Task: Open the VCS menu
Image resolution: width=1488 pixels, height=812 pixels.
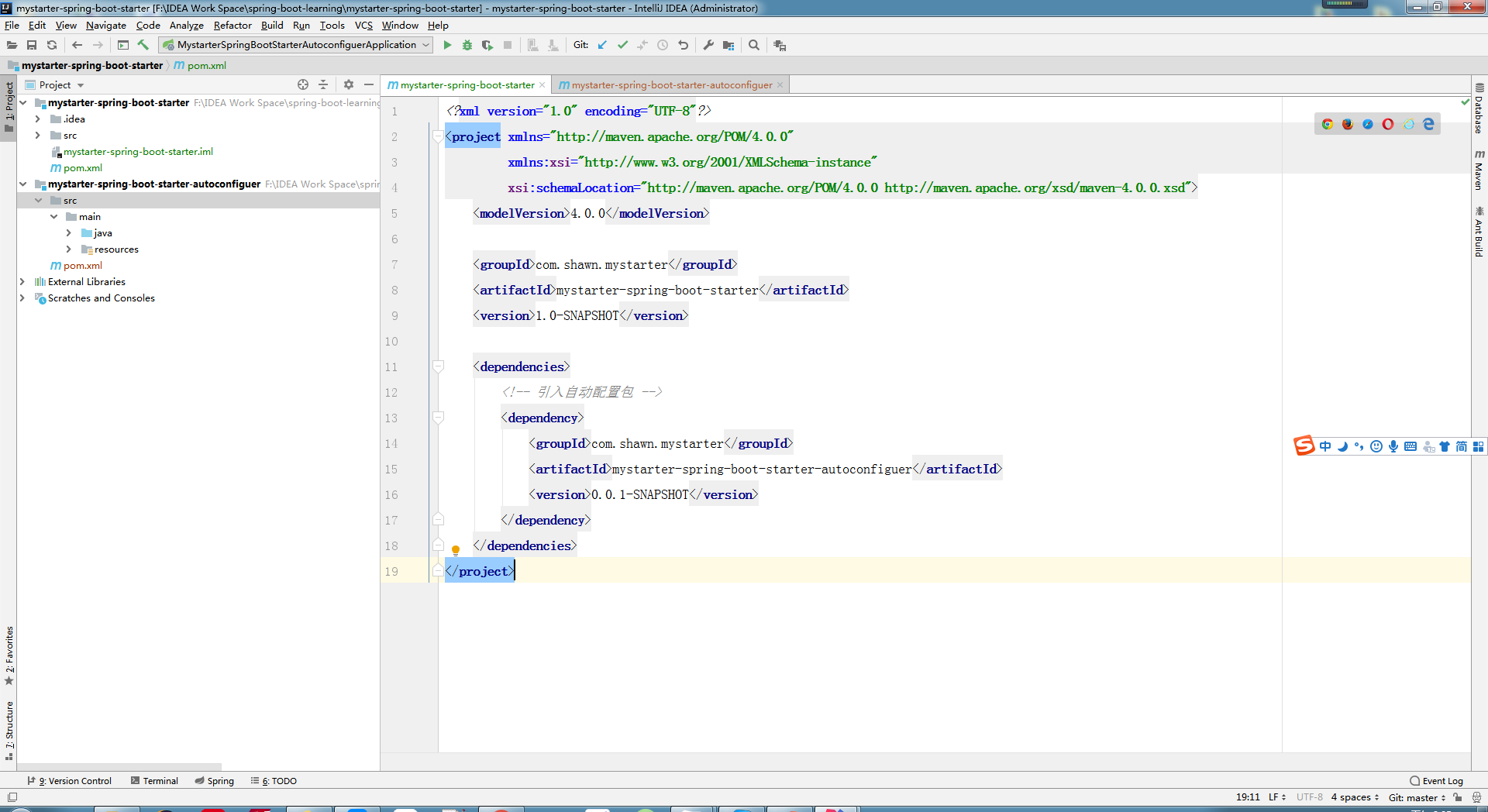Action: [363, 26]
